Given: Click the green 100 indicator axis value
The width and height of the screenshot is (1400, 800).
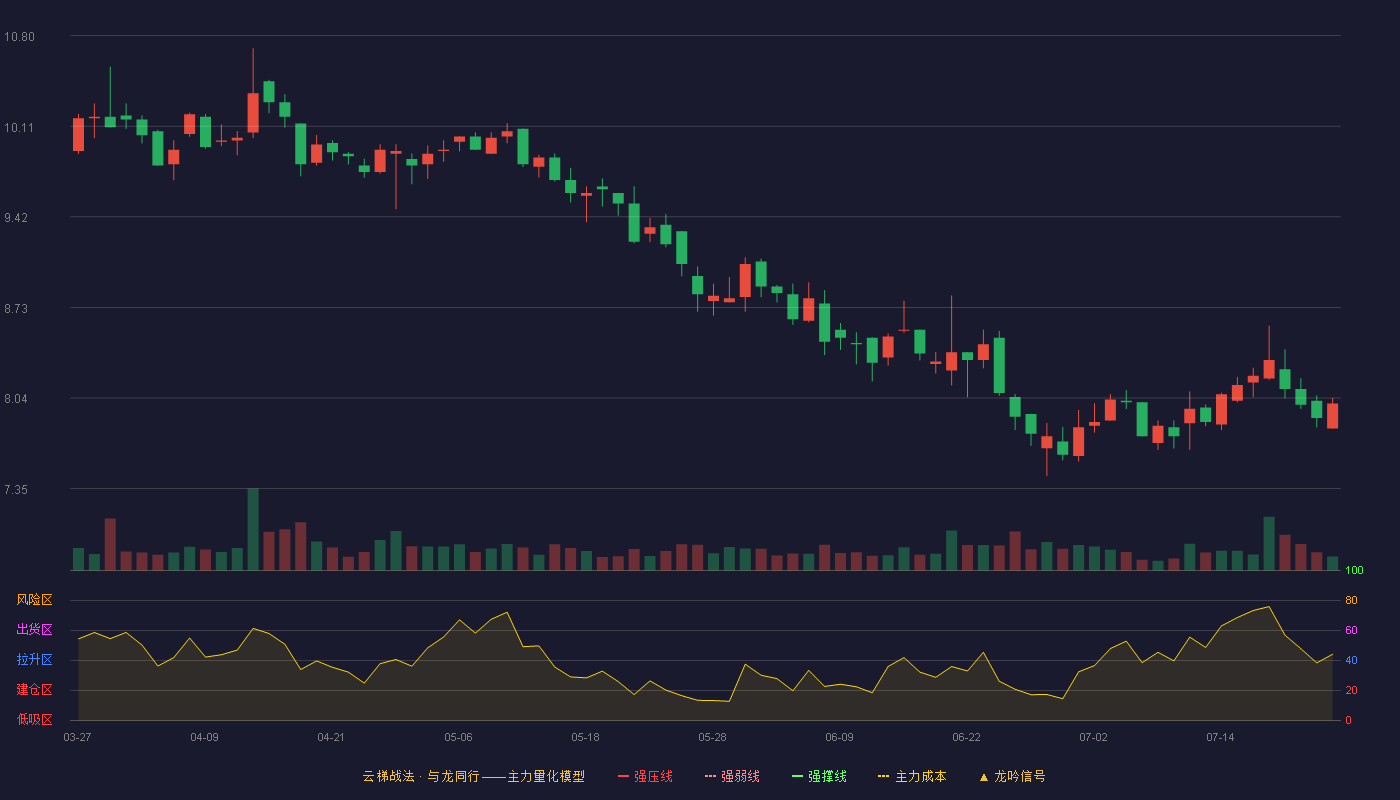Looking at the screenshot, I should (x=1354, y=571).
